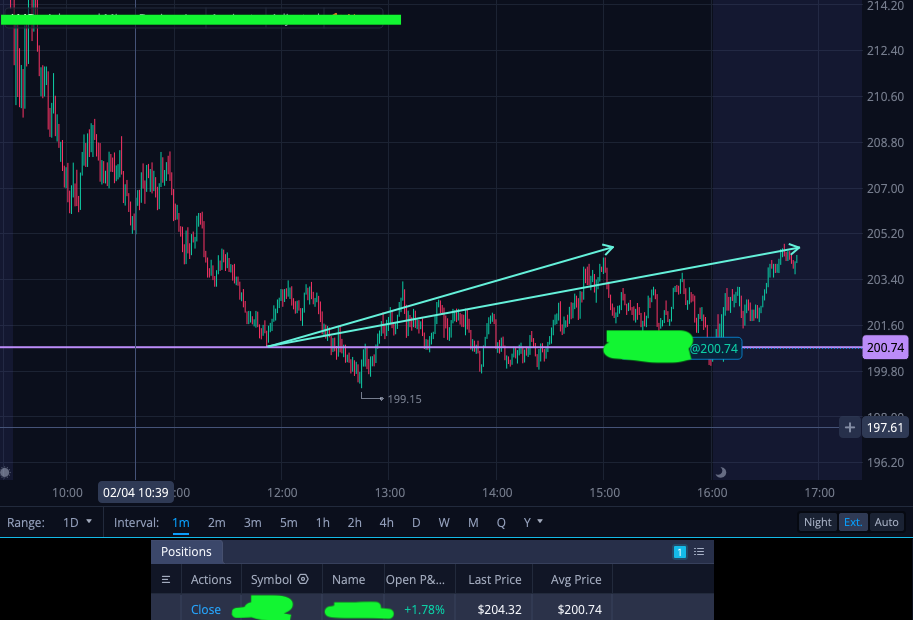The width and height of the screenshot is (913, 620).
Task: Switch interval to 2m
Action: point(217,522)
